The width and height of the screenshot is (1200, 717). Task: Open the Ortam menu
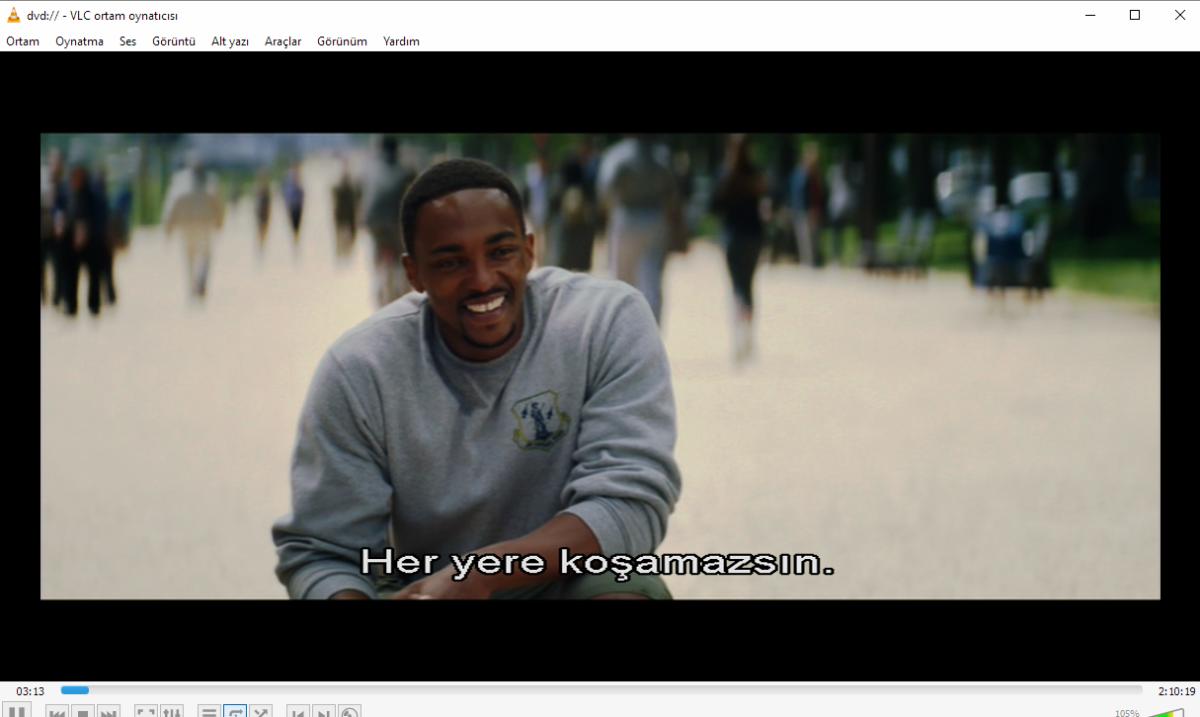pos(23,41)
